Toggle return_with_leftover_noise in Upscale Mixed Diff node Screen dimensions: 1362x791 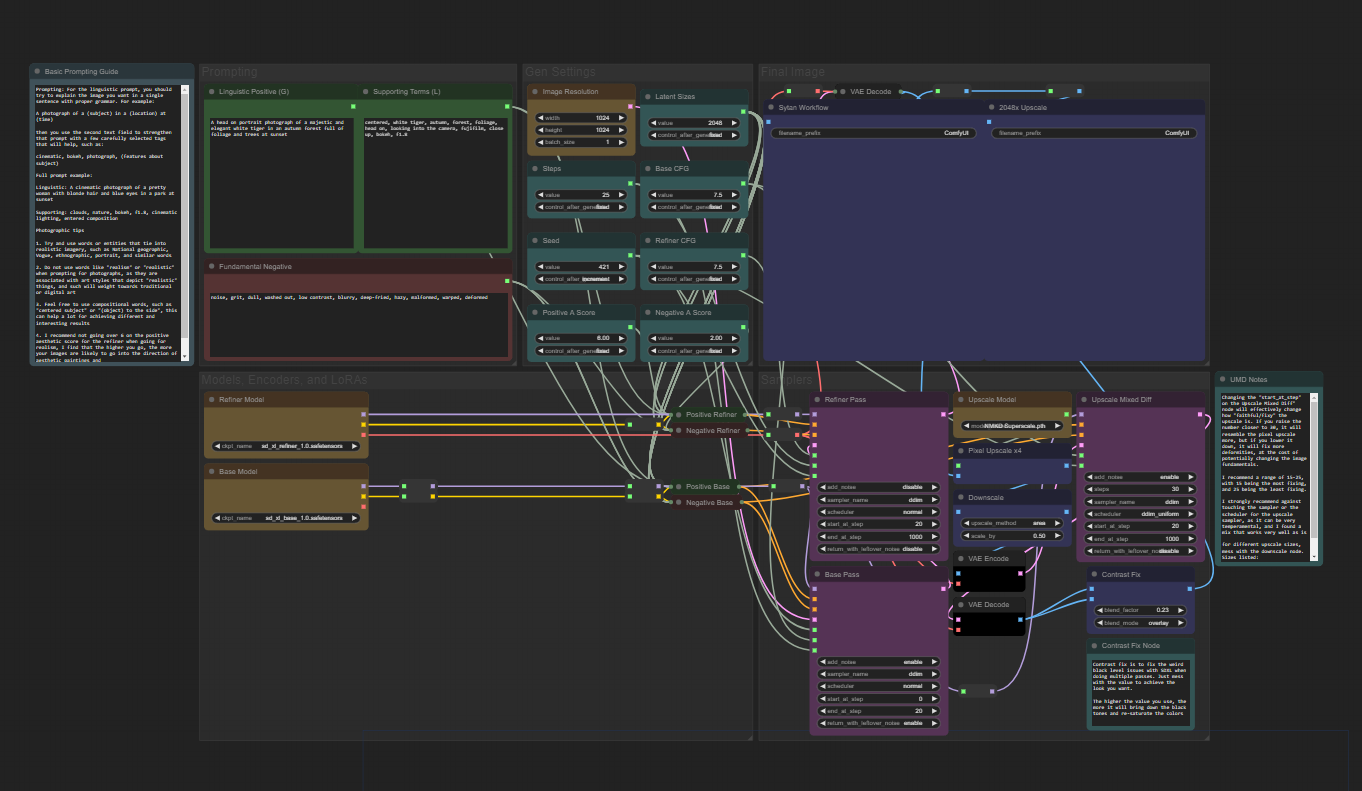(1141, 551)
